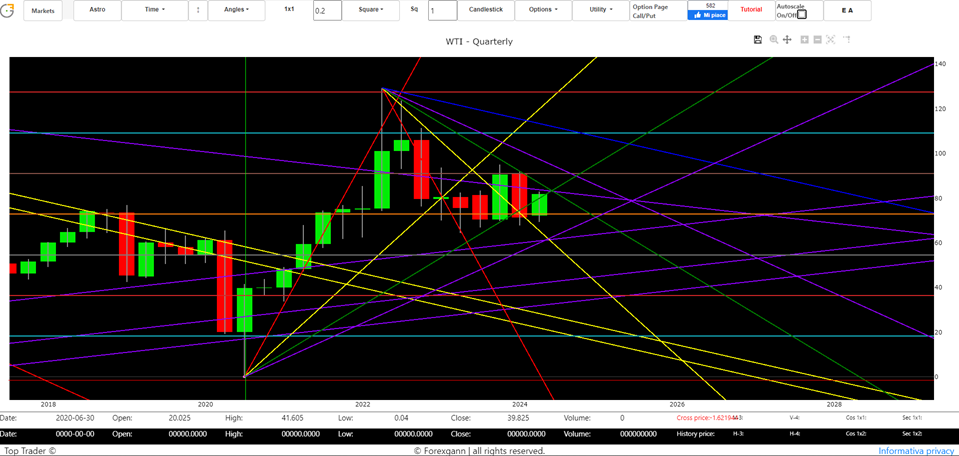The image size is (959, 456).
Task: Click the Mi piace like button
Action: 708,15
